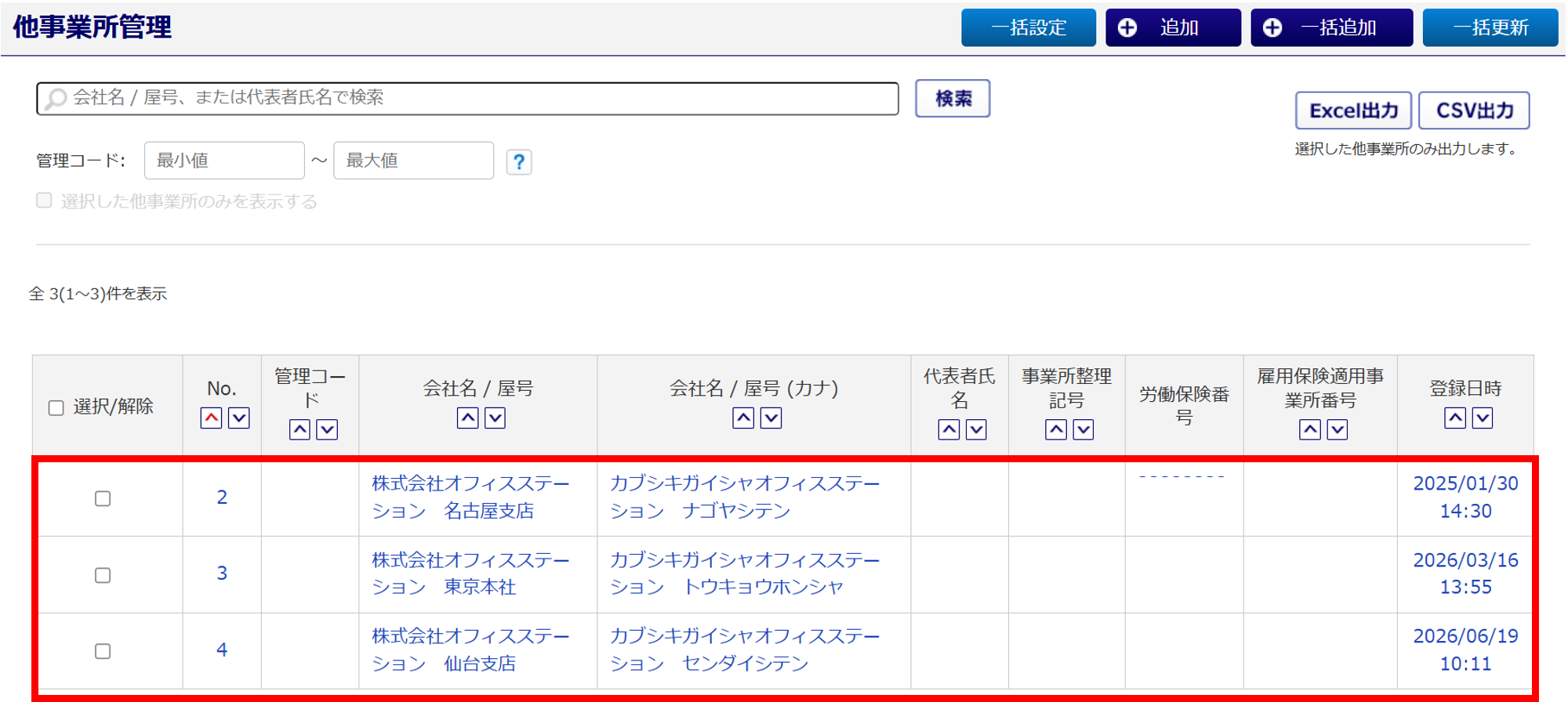
Task: Sort 代表者氏名 column ascending
Action: pos(949,429)
